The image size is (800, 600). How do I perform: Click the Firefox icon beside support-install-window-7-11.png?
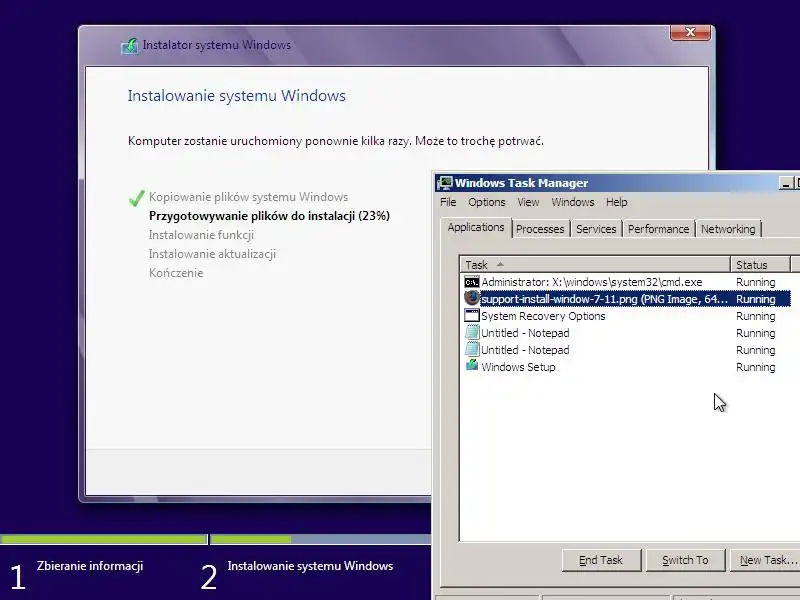471,298
